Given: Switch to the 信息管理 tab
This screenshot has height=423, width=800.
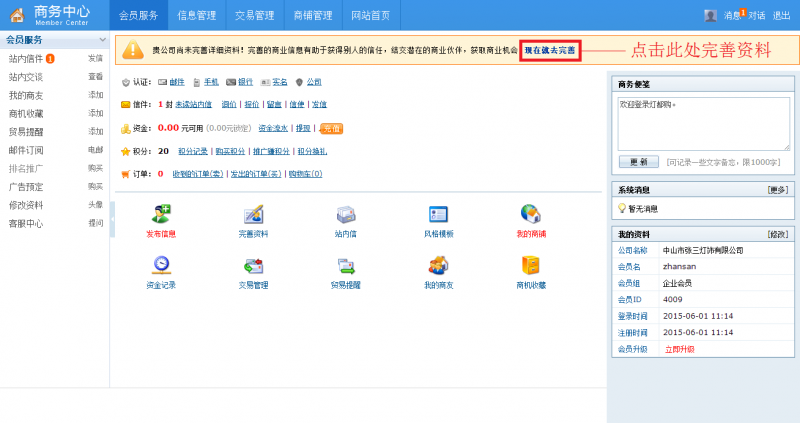Looking at the screenshot, I should pyautogui.click(x=196, y=15).
